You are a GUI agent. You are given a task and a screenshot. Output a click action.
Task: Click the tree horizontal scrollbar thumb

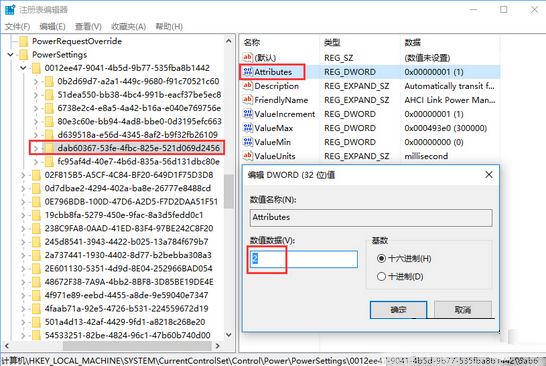(137, 346)
